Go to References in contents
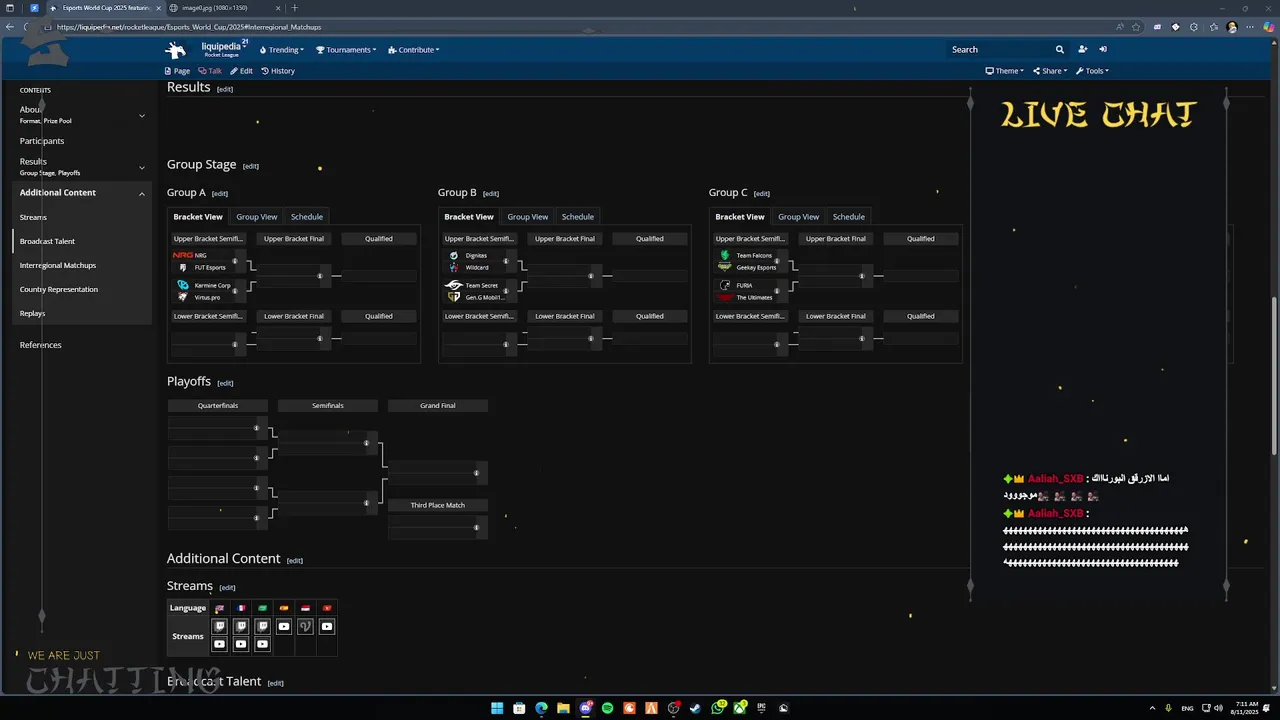1280x720 pixels. pyautogui.click(x=41, y=345)
